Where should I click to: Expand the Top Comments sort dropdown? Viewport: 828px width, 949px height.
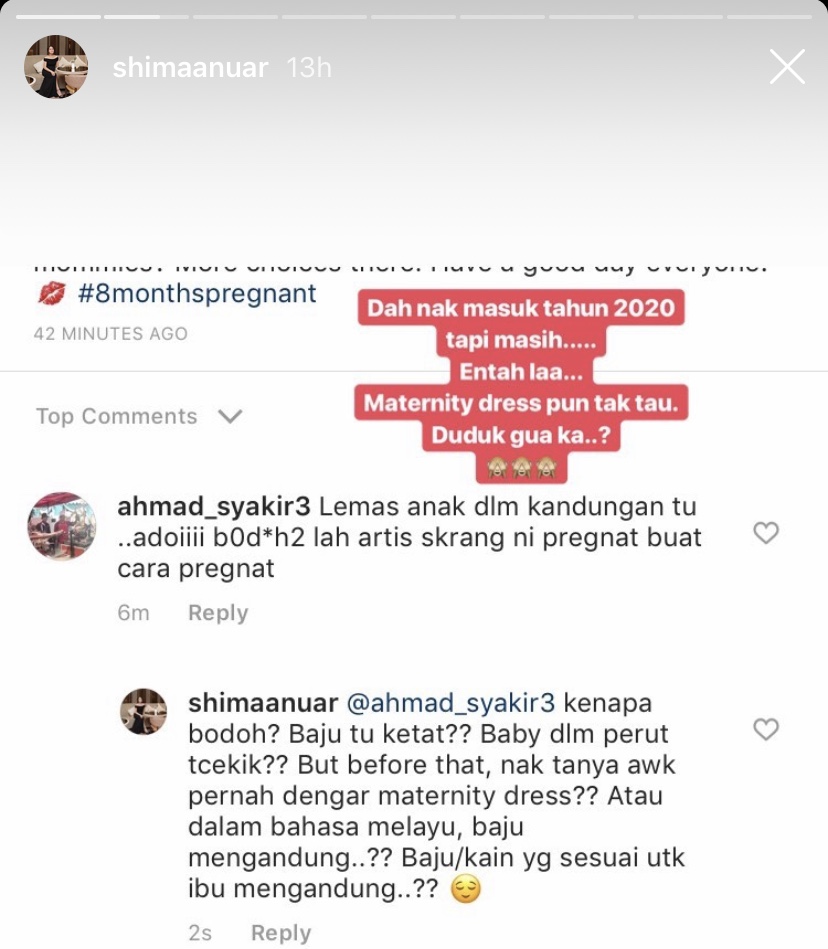click(x=139, y=416)
